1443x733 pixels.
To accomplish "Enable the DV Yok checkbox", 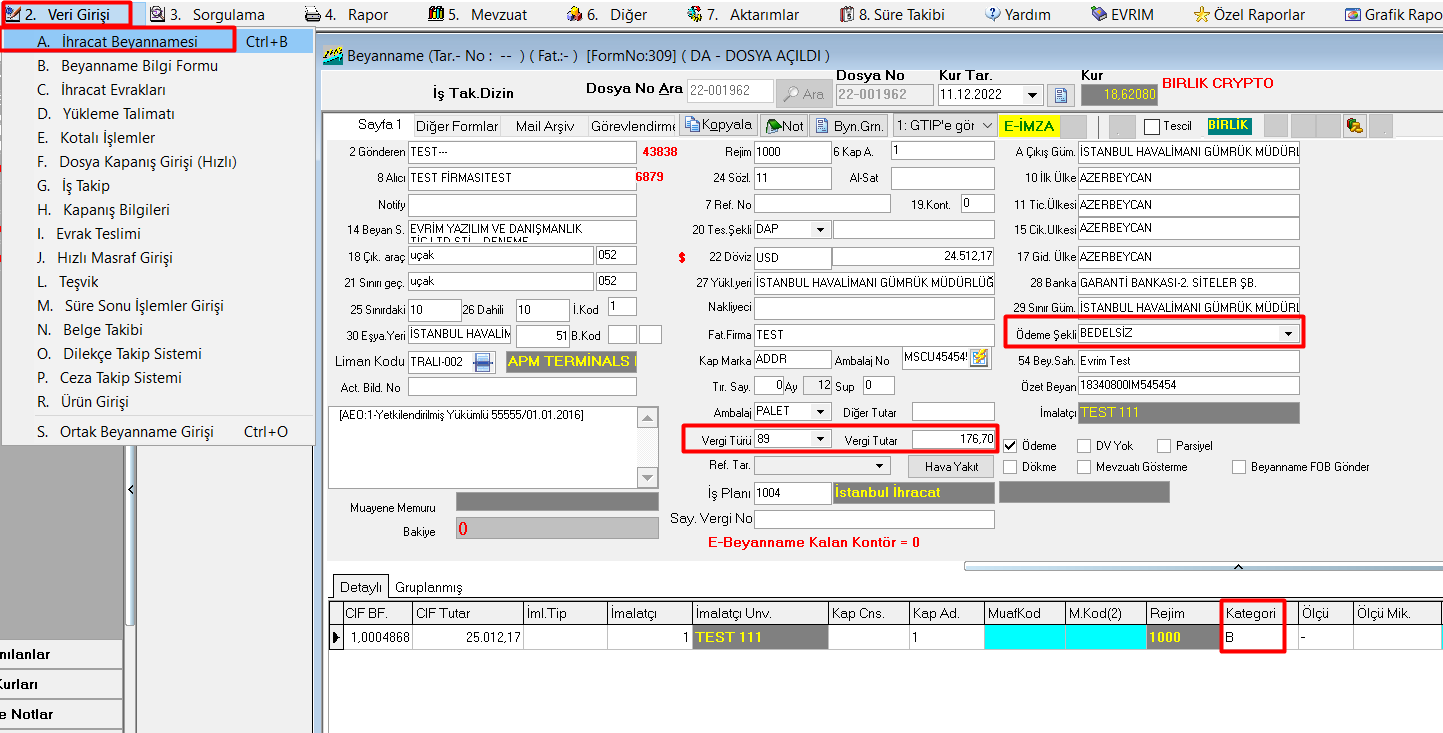I will coord(1085,446).
